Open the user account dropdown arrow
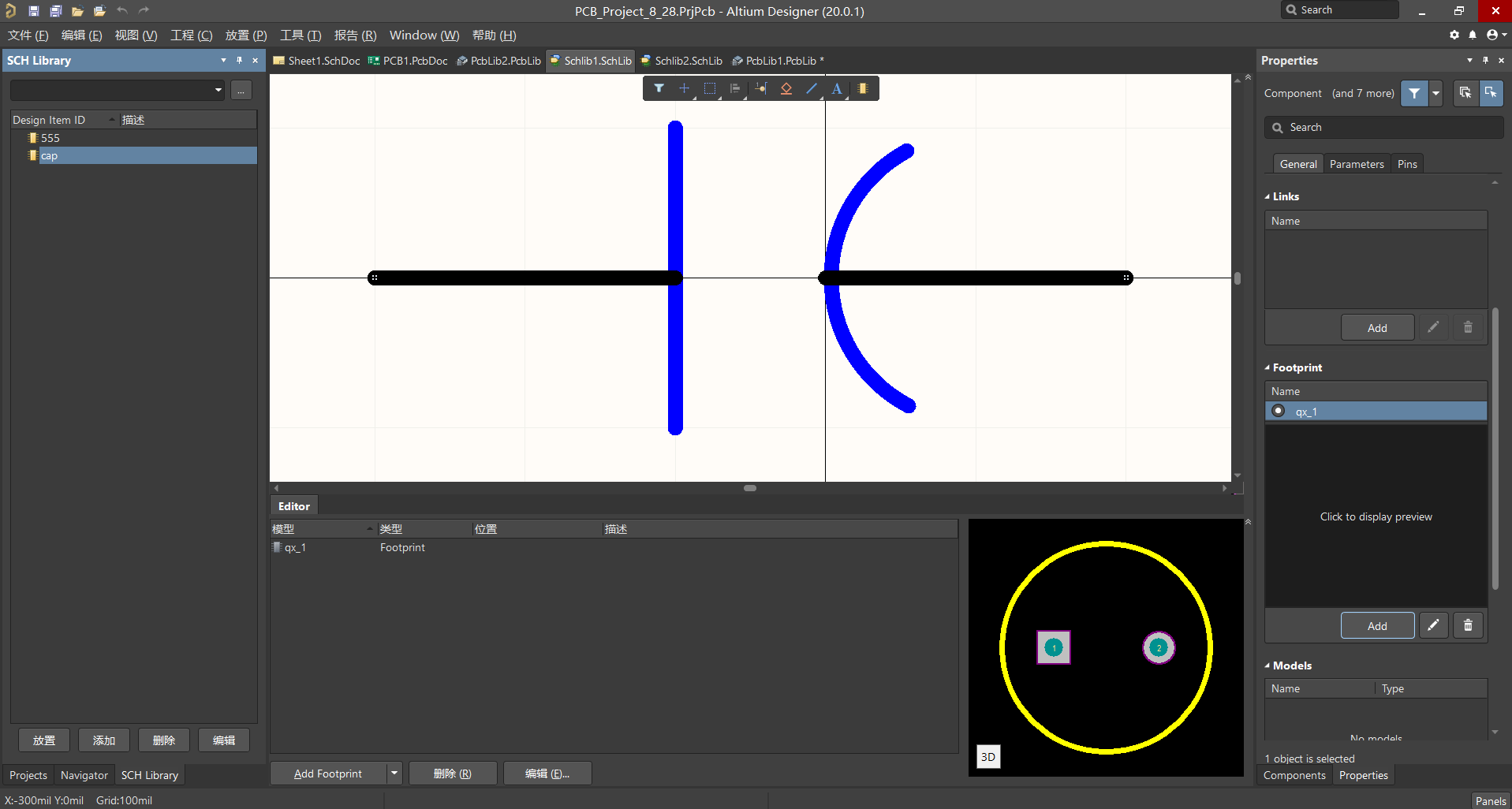The image size is (1512, 809). tap(1504, 35)
